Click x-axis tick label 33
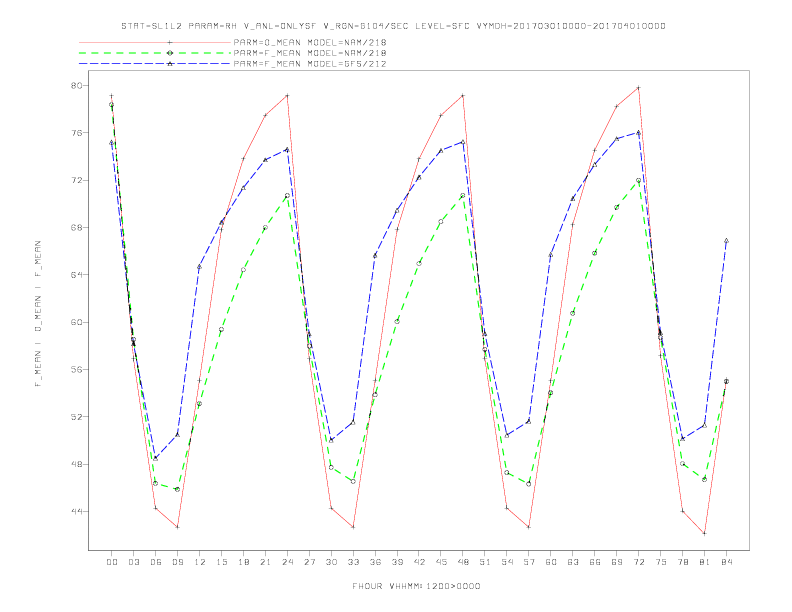The width and height of the screenshot is (792, 612). pos(354,562)
